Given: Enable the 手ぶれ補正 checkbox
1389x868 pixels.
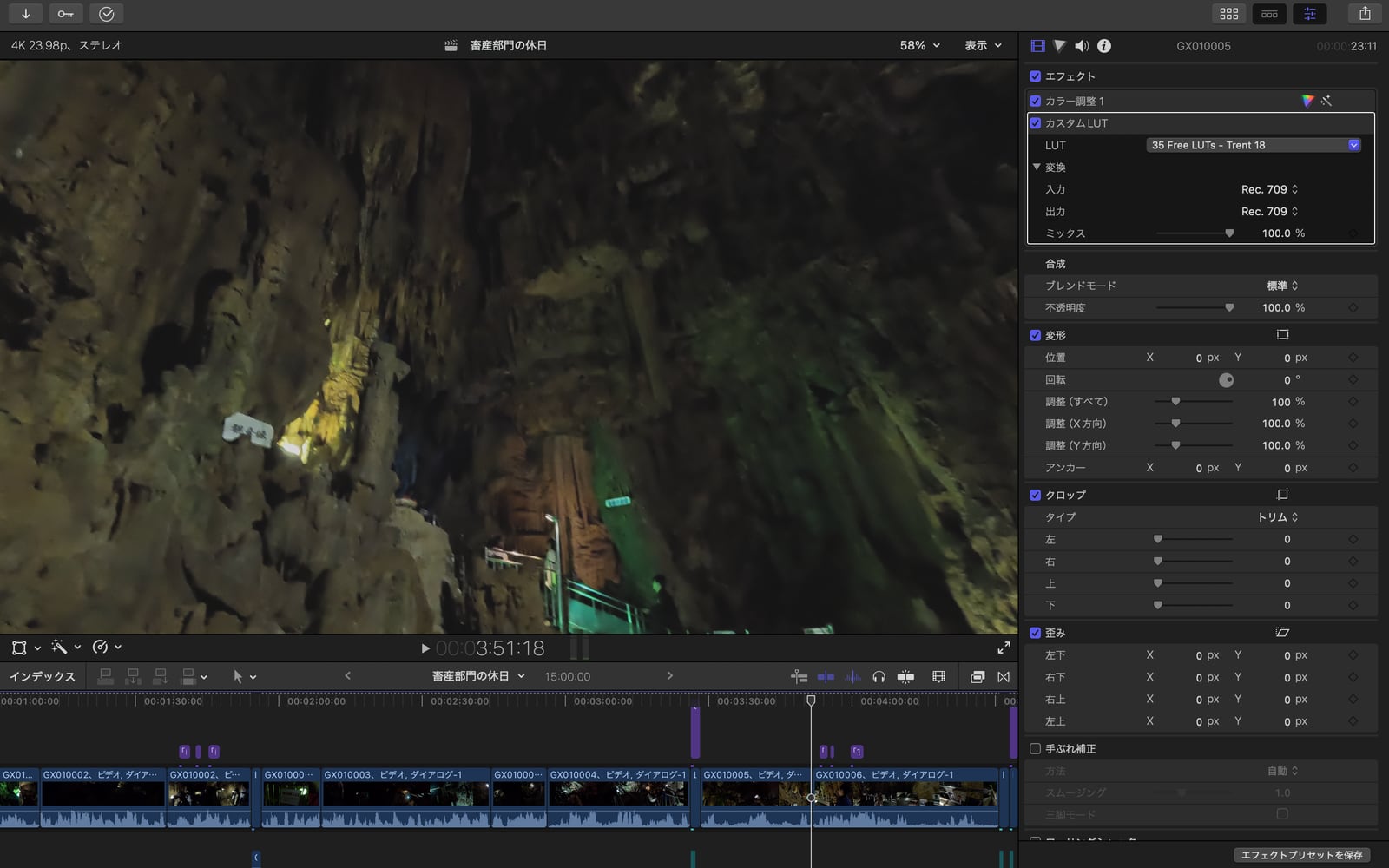Looking at the screenshot, I should click(x=1035, y=748).
